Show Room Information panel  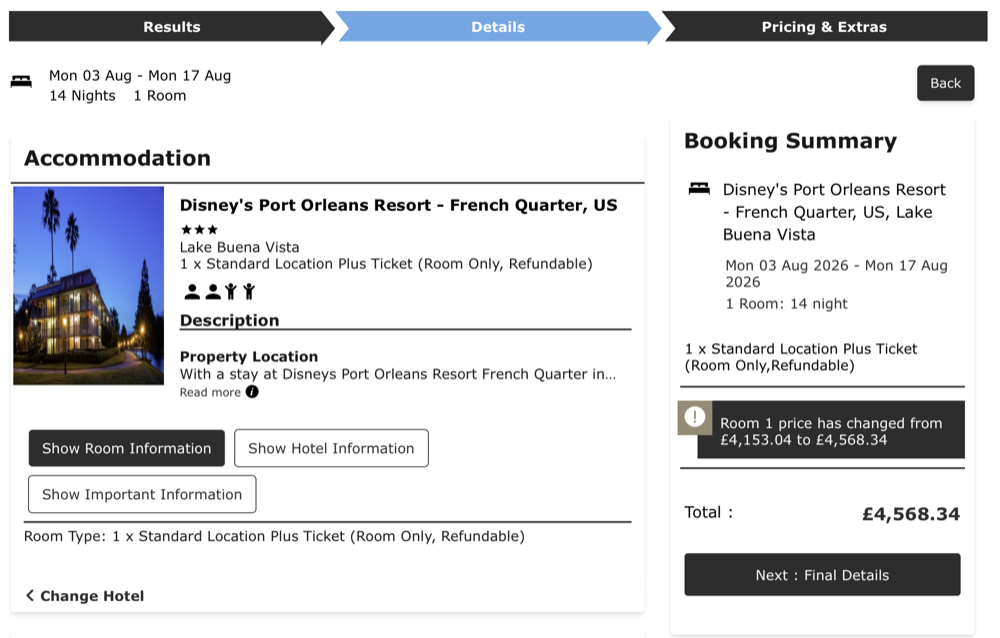pos(126,448)
